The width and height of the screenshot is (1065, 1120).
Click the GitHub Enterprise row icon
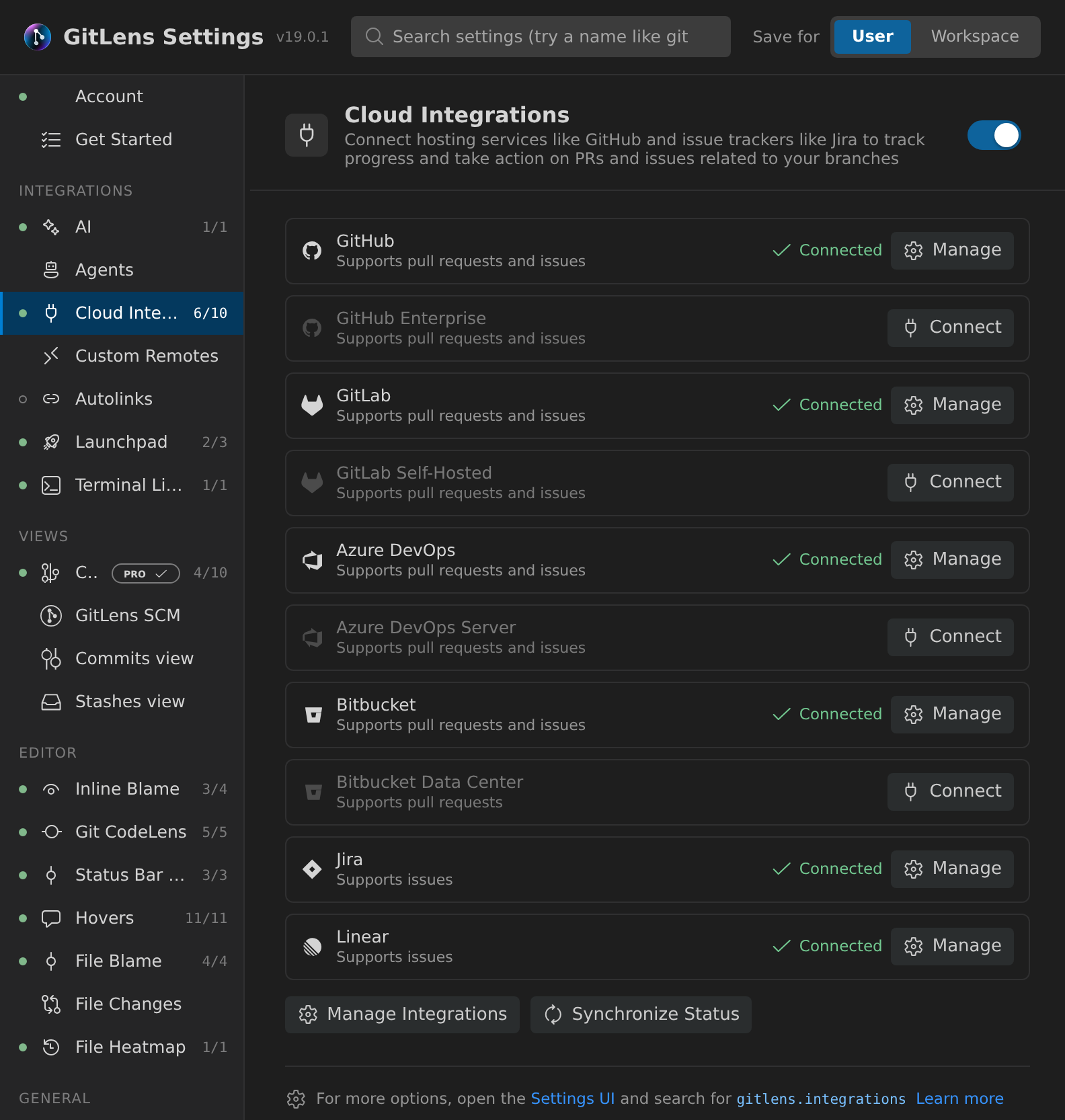pos(312,328)
